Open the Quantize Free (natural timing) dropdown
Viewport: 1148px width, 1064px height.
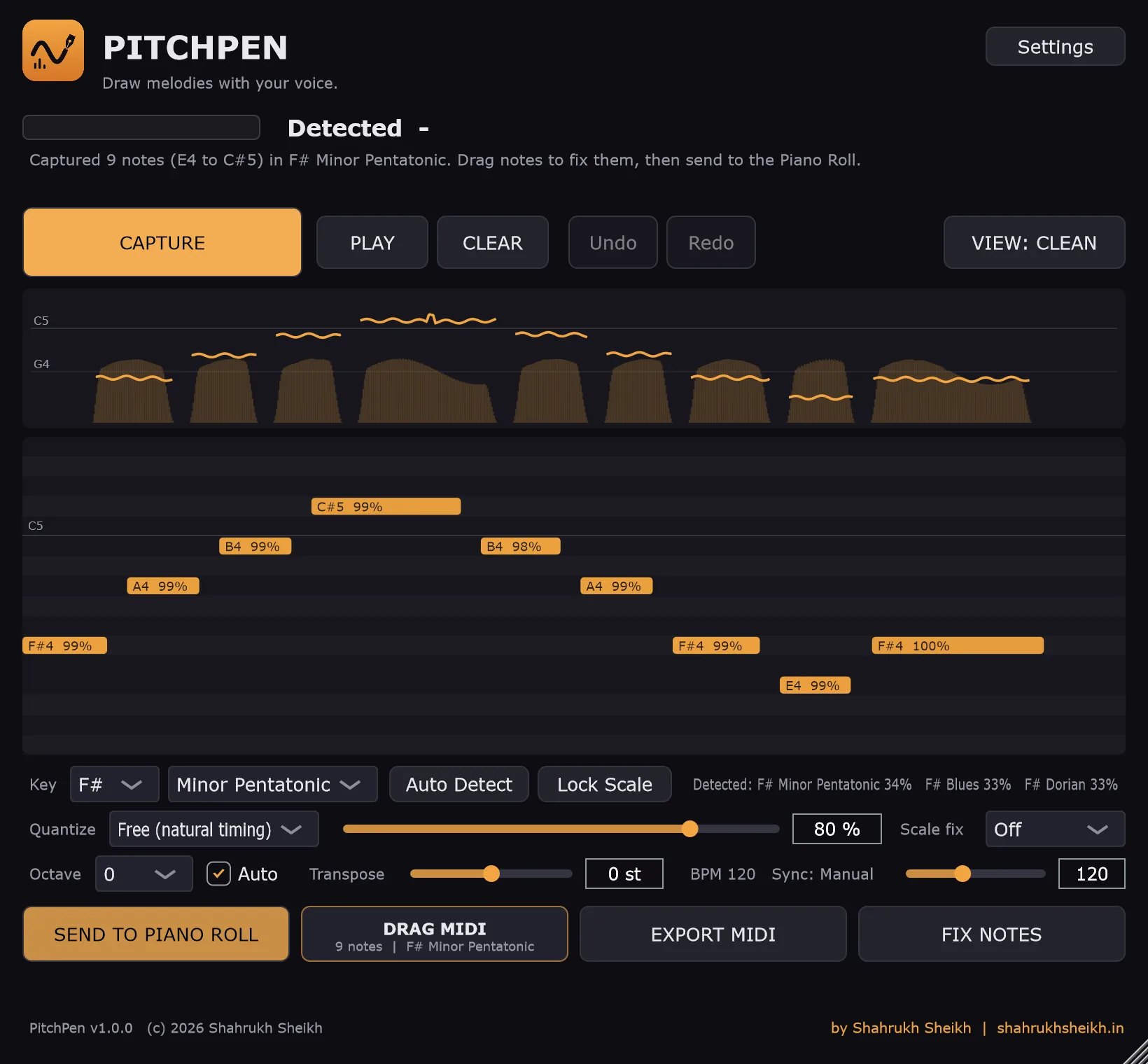213,829
